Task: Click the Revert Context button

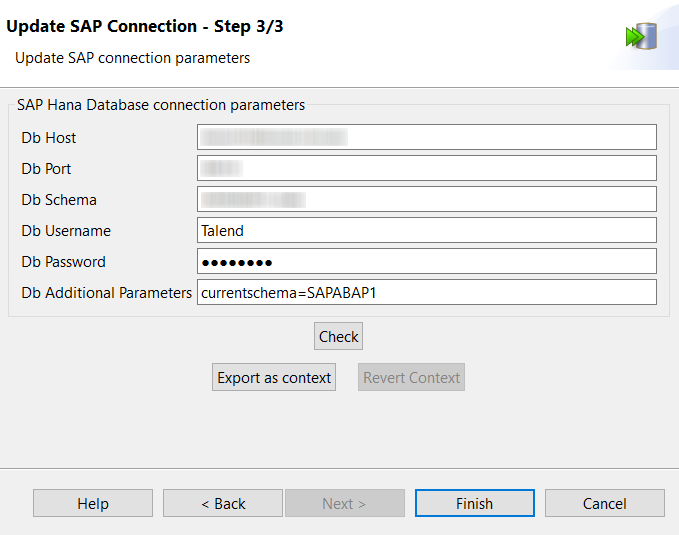Action: (411, 378)
